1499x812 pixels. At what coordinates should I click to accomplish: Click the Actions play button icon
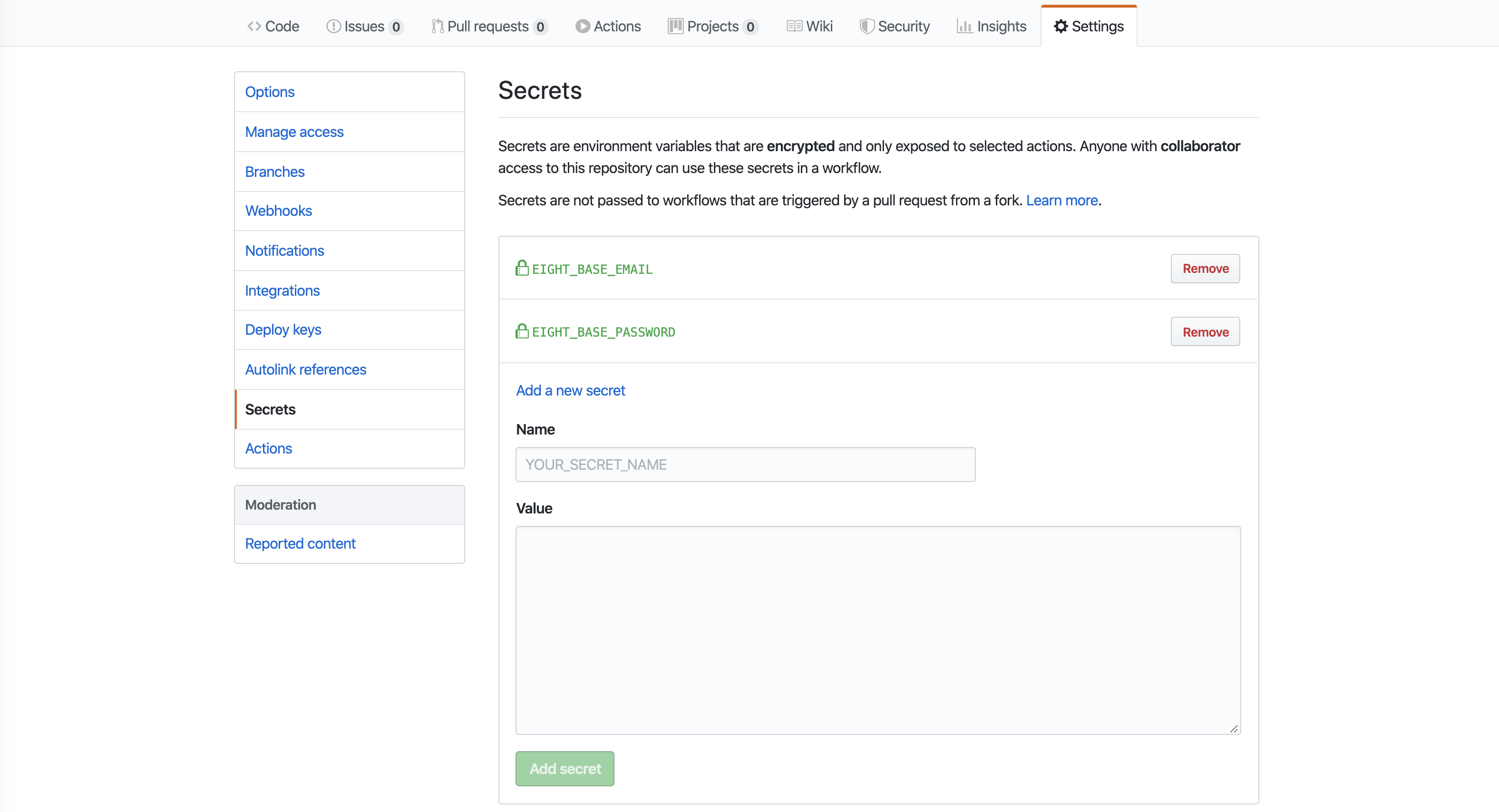coord(583,26)
